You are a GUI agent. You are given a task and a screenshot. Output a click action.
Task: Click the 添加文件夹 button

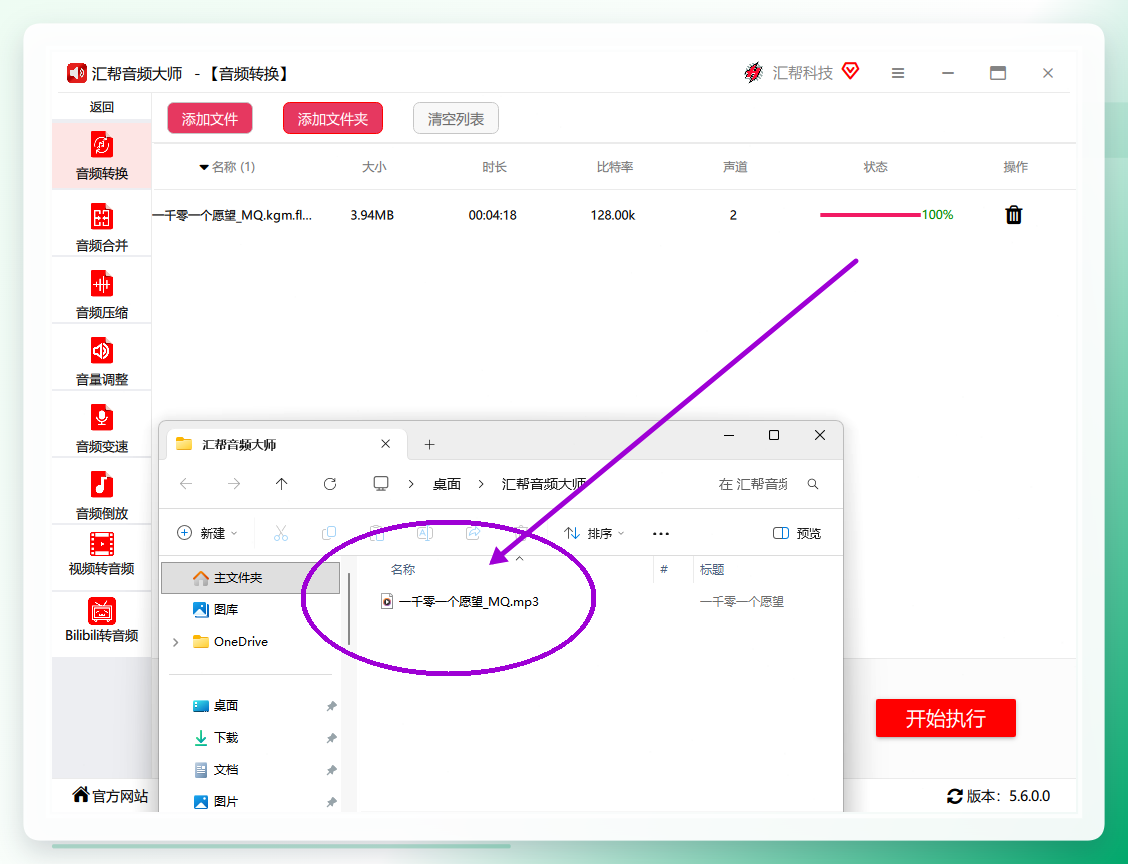332,119
